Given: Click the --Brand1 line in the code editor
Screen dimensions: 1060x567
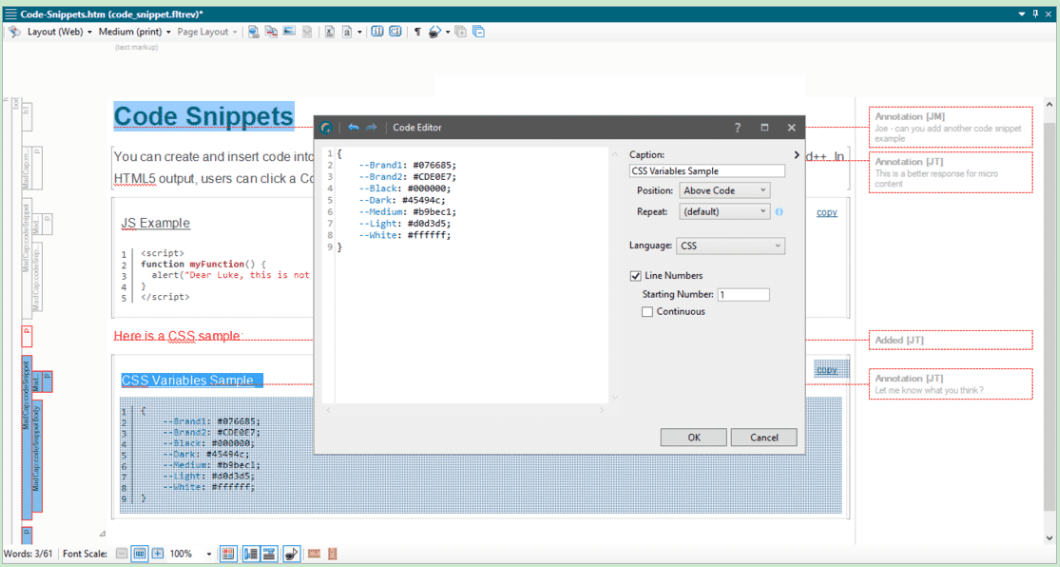Looking at the screenshot, I should click(407, 165).
